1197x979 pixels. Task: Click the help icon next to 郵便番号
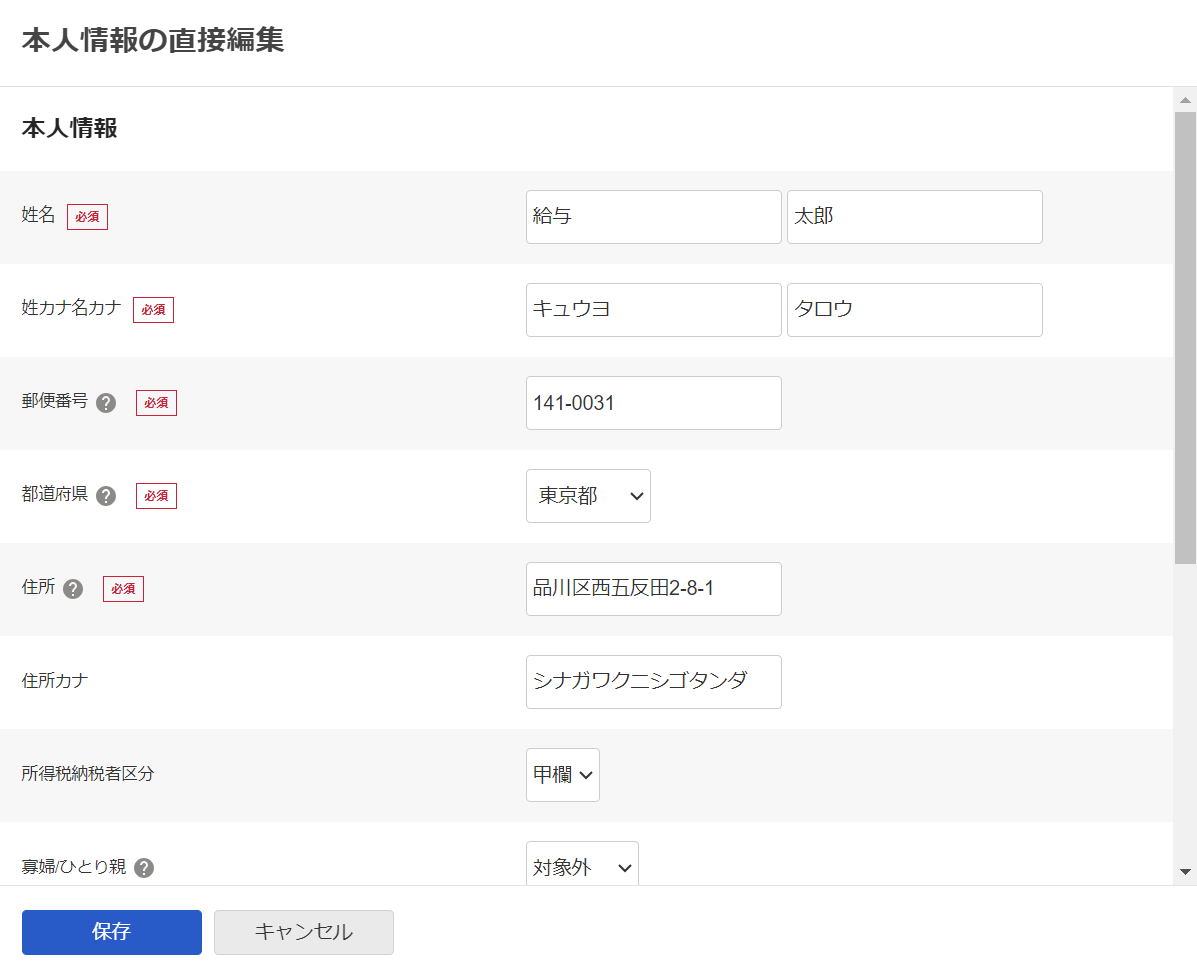point(106,403)
